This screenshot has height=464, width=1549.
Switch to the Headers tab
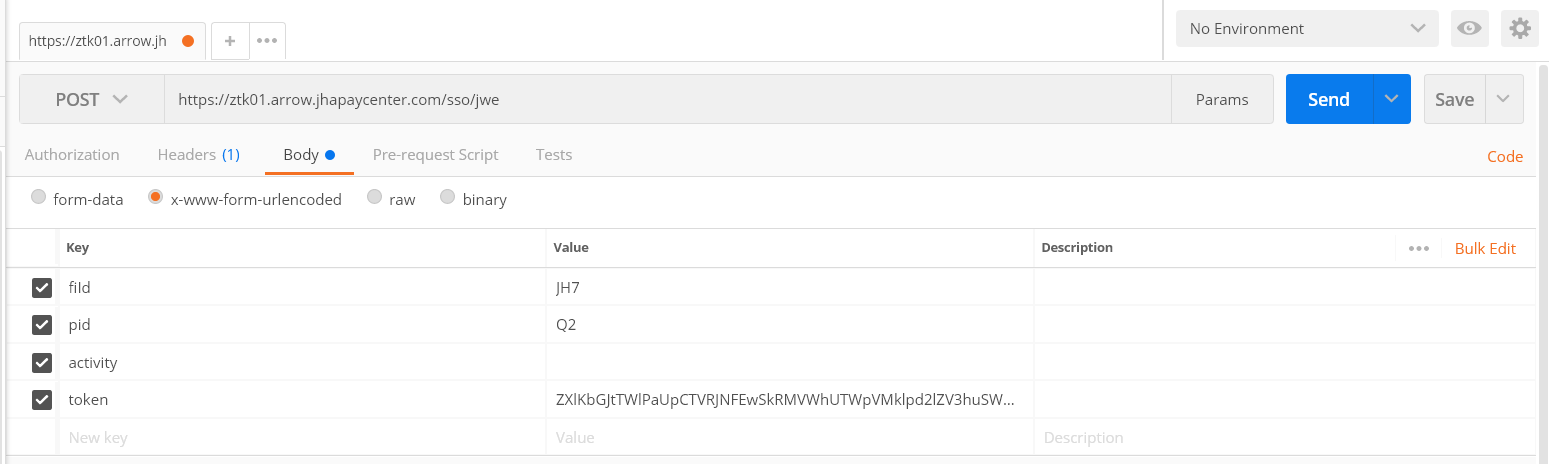coord(198,155)
